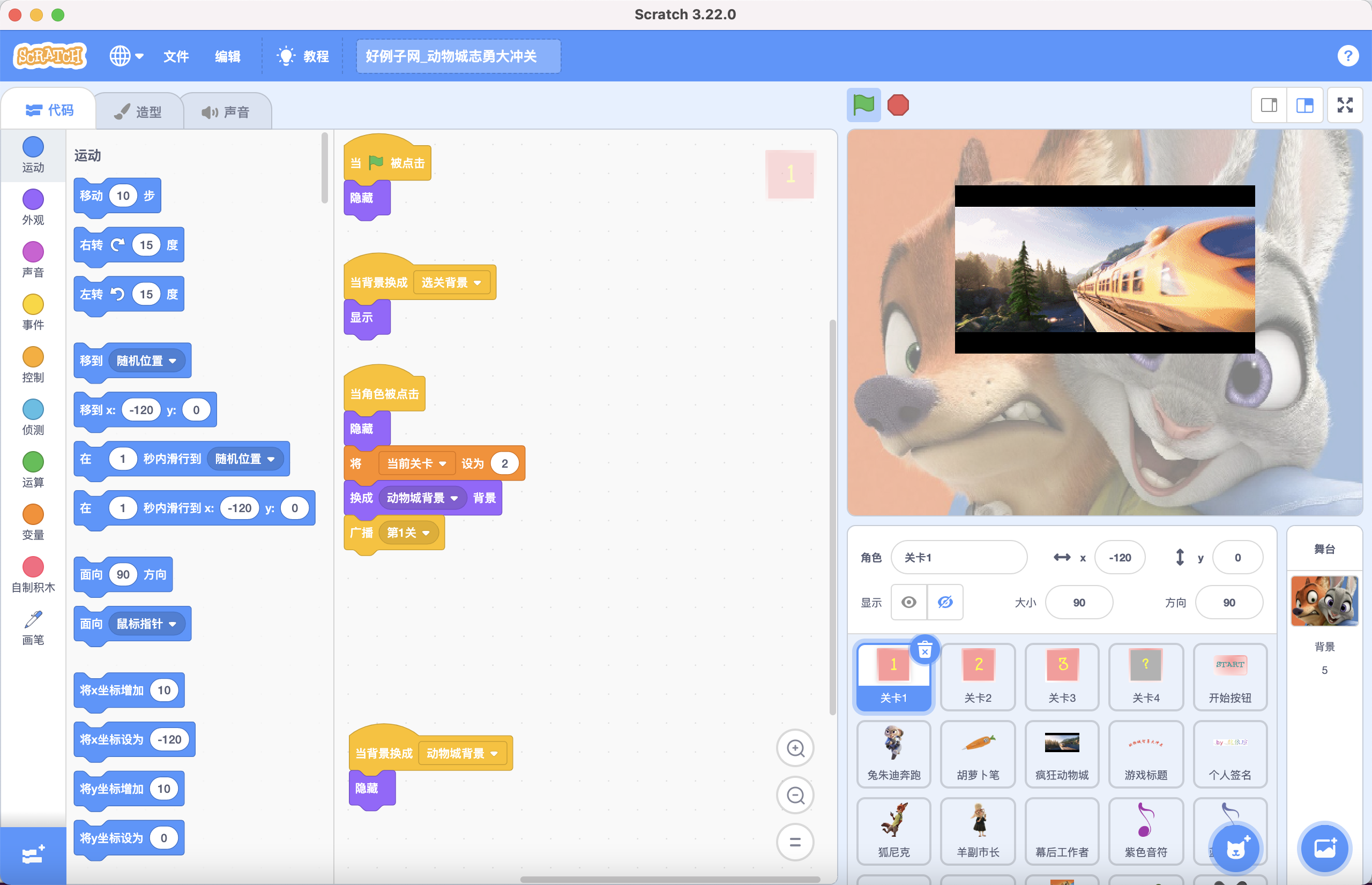Viewport: 1372px width, 885px height.
Task: Select sprite 兔朱迪奔跑
Action: (x=894, y=754)
